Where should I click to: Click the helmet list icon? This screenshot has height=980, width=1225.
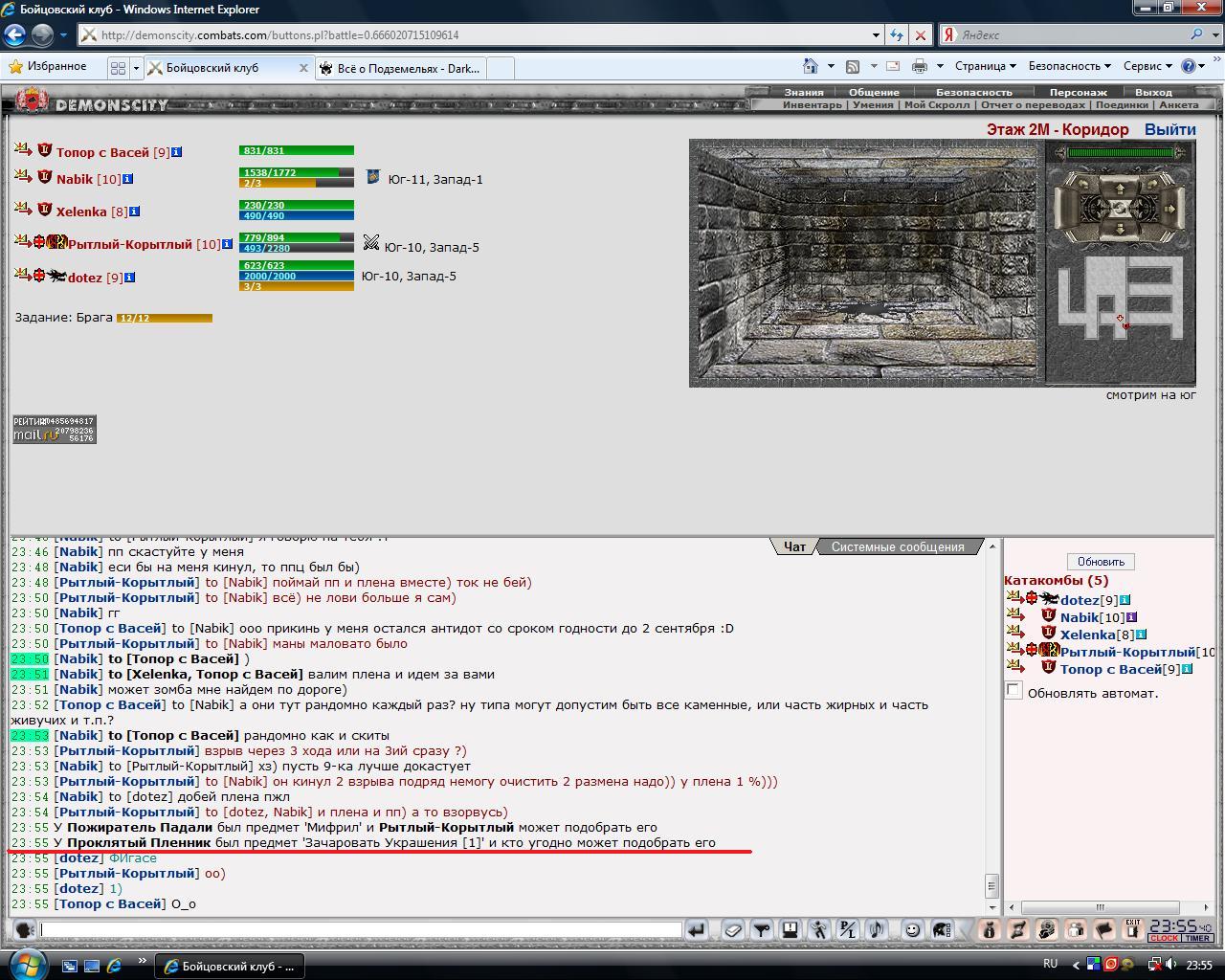click(x=942, y=930)
